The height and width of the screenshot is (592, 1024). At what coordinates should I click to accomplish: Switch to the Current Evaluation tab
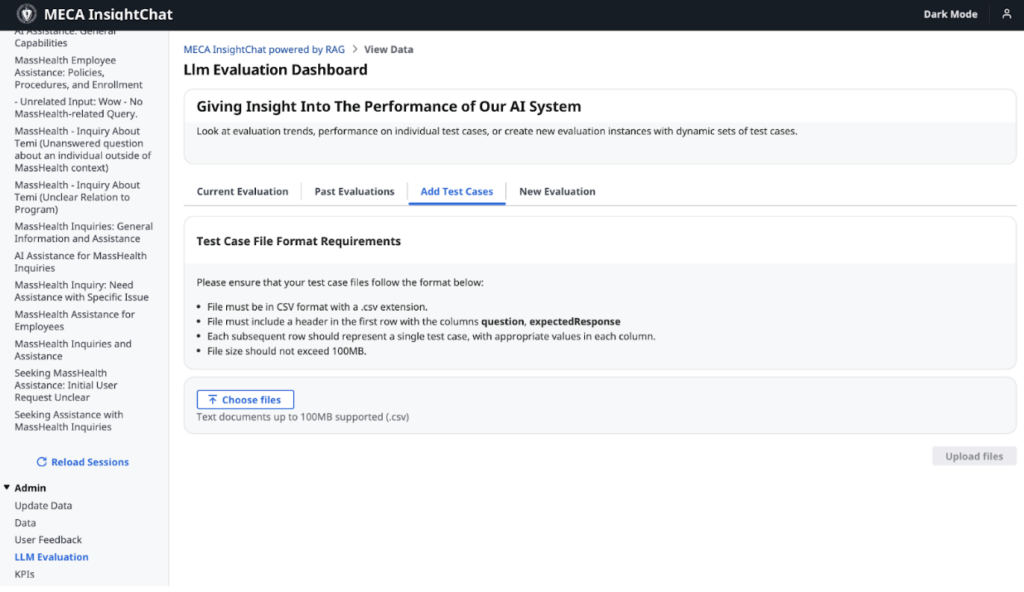pos(242,191)
